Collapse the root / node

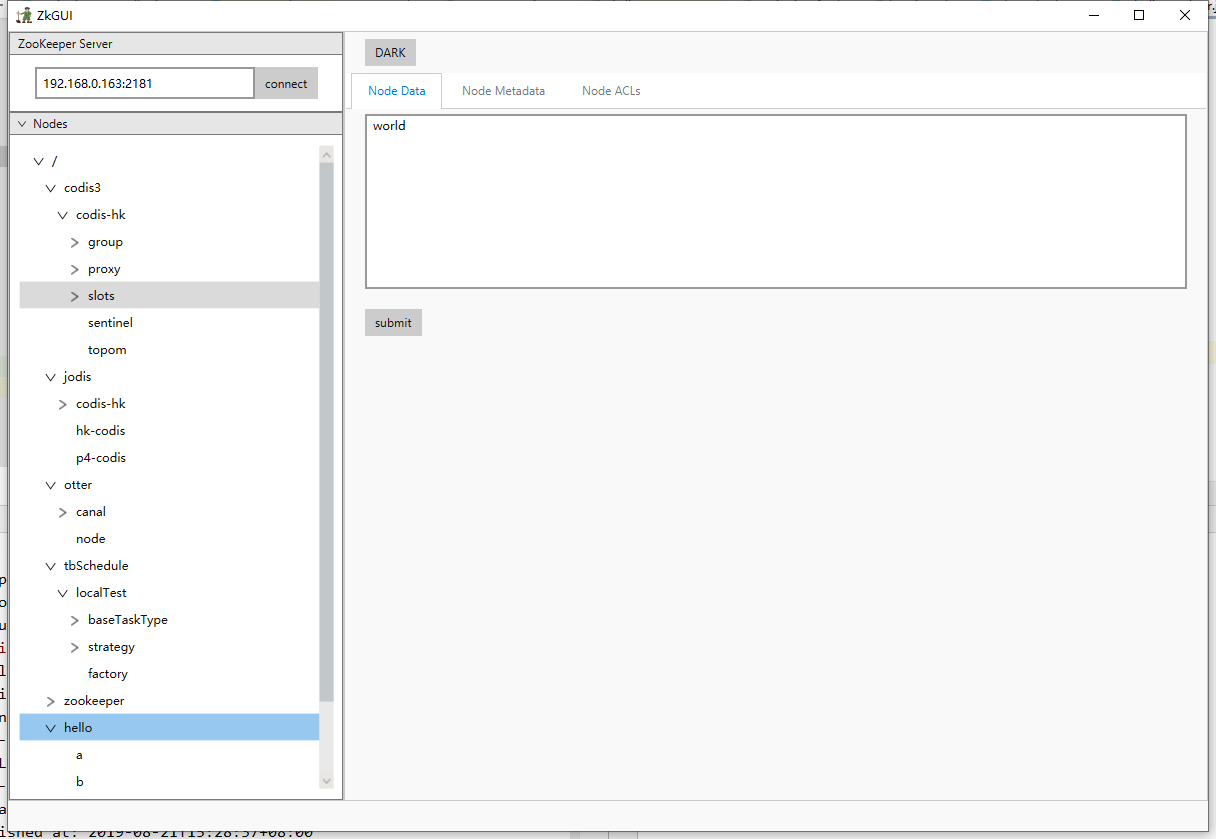coord(39,161)
